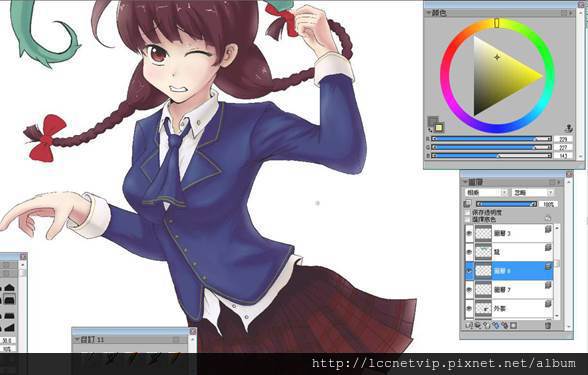Select the wedge-shaped brush tip in left panel

click(9, 328)
